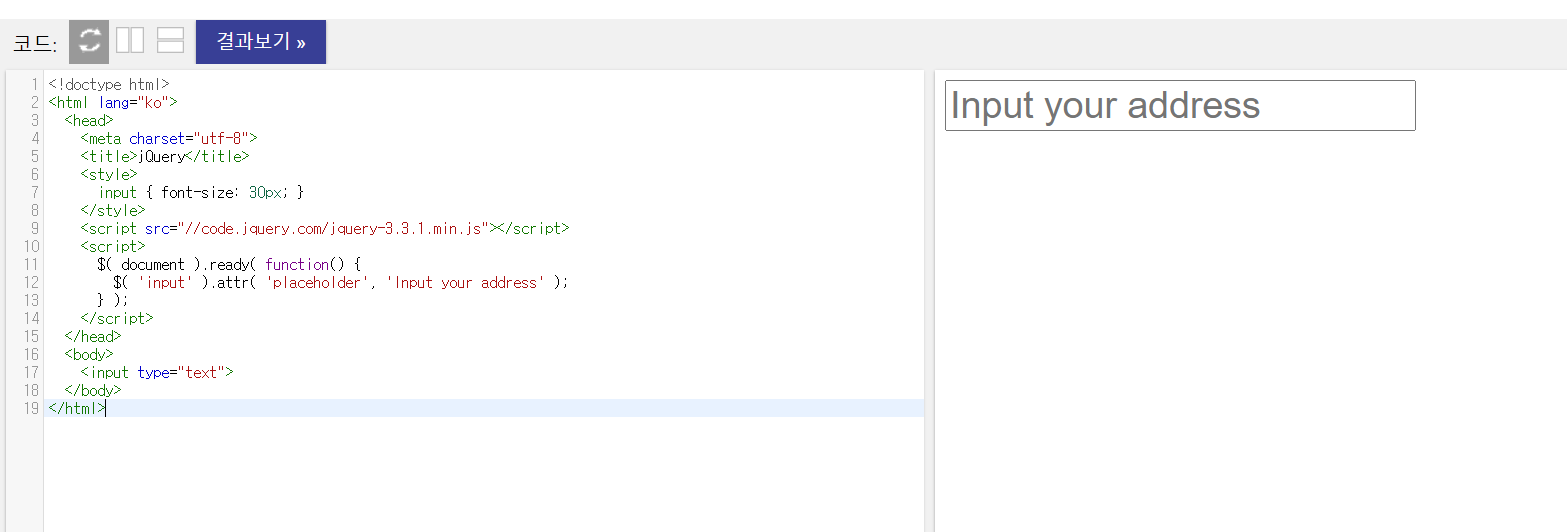This screenshot has height=532, width=1567.
Task: Click the '<title>jQuery</title>' line
Action: click(x=165, y=156)
